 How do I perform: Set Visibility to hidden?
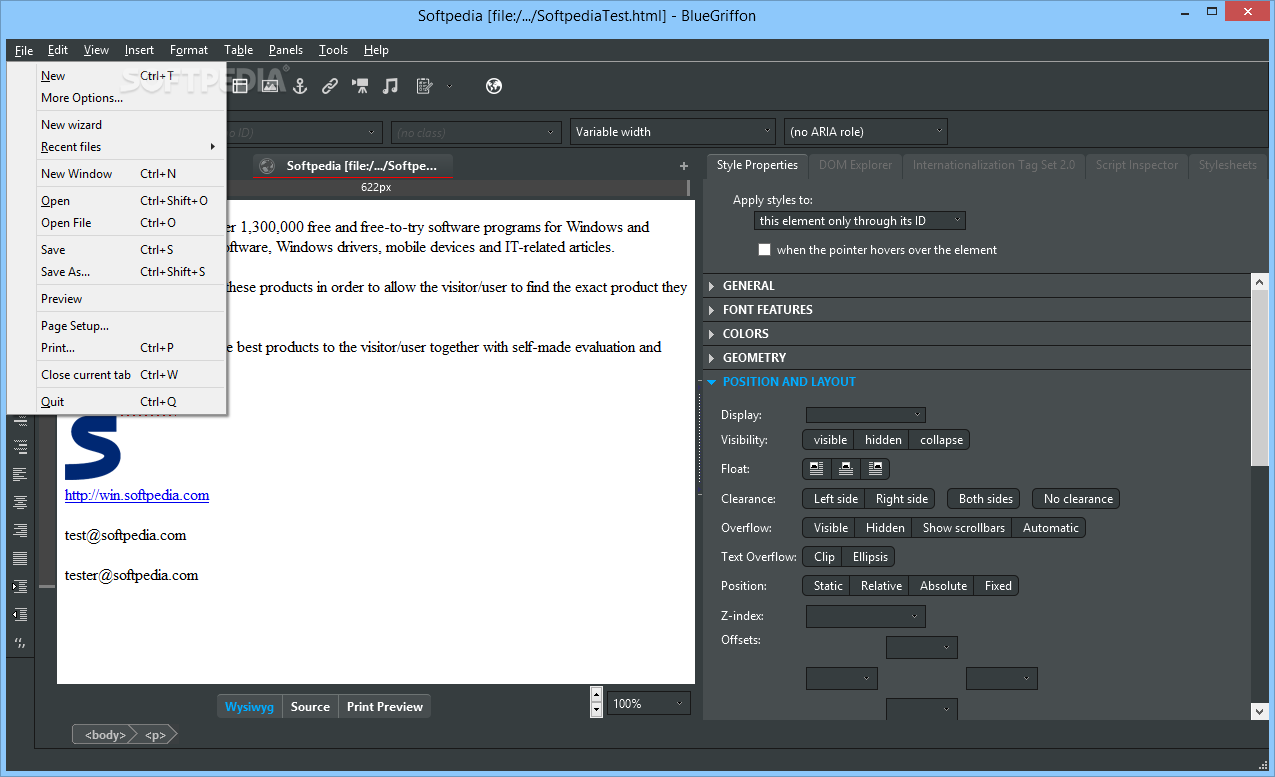coord(883,440)
